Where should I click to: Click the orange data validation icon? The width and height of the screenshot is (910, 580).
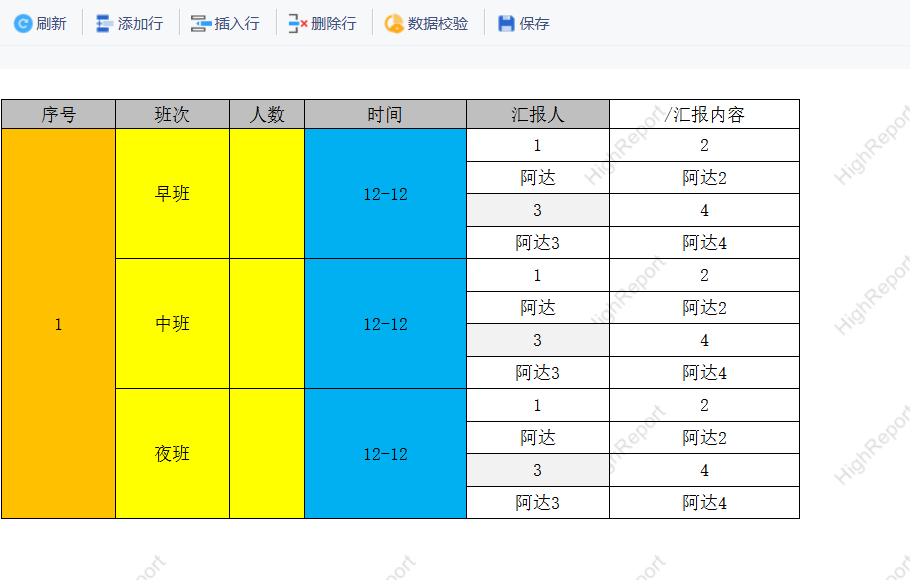click(394, 24)
